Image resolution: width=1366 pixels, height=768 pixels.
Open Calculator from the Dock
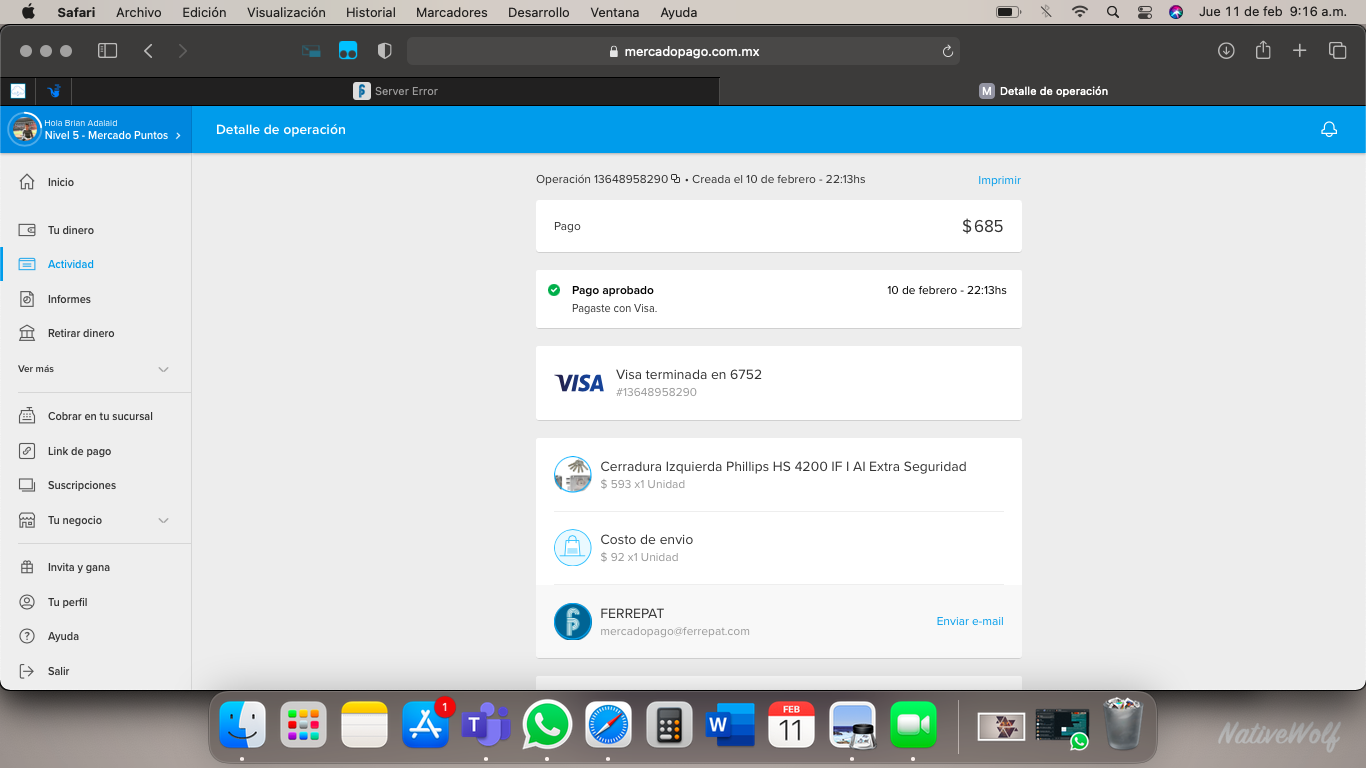click(669, 725)
